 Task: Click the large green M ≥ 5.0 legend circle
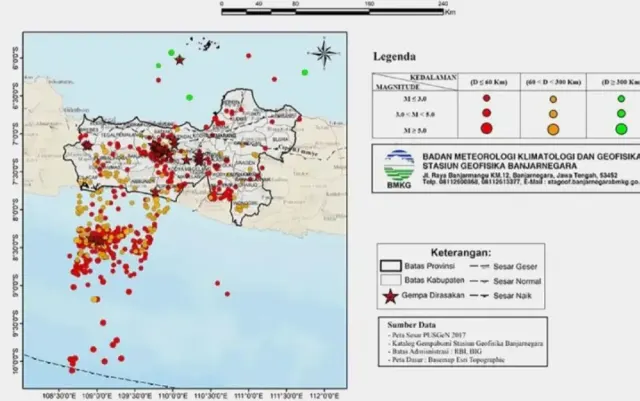[621, 129]
